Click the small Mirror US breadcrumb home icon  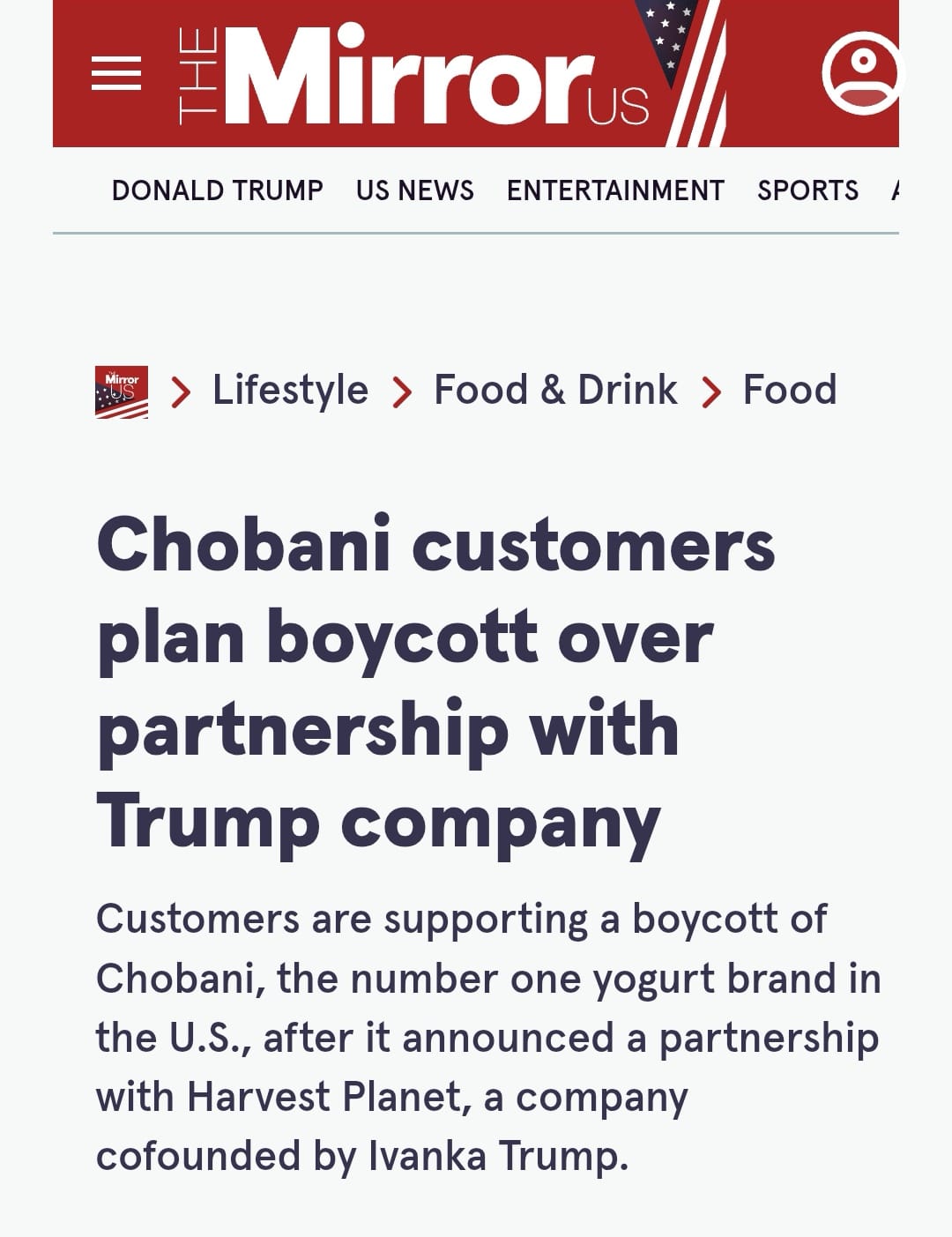122,391
